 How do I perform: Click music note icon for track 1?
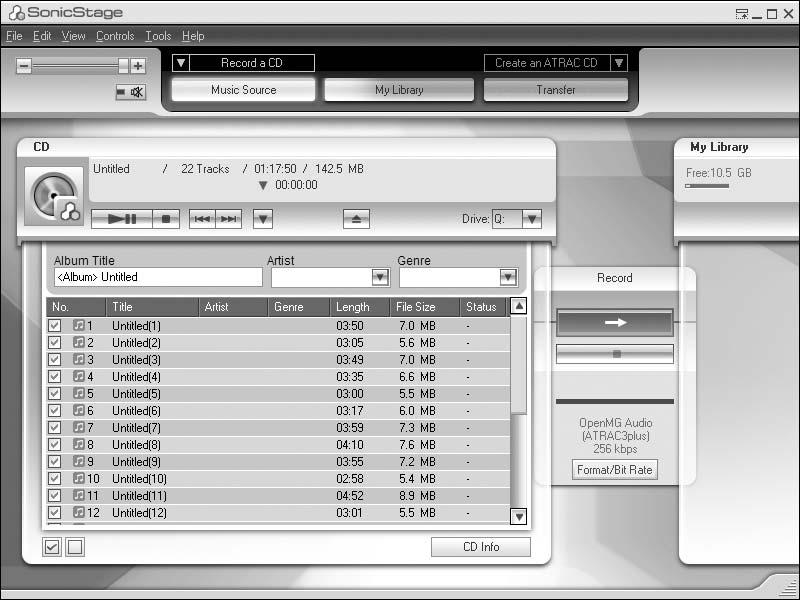(x=79, y=325)
